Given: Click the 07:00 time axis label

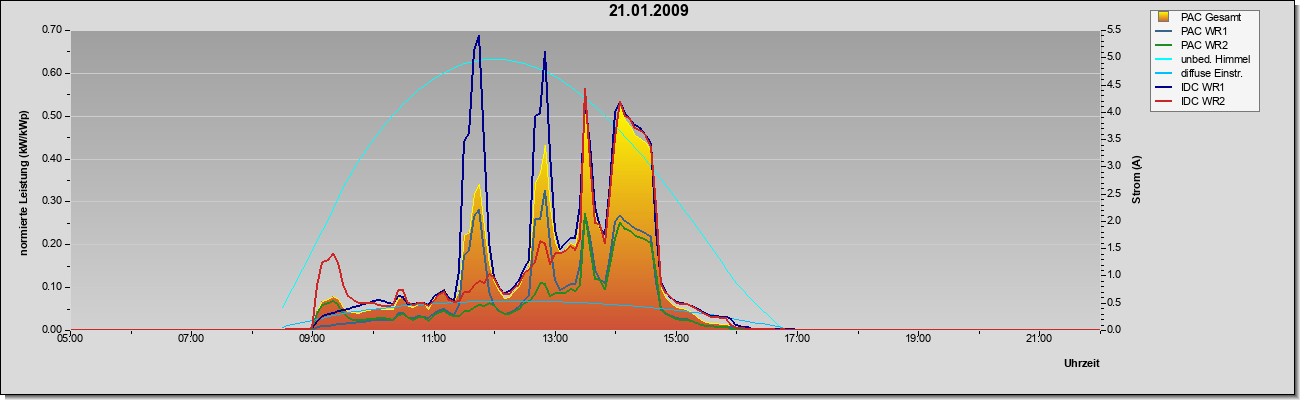Looking at the screenshot, I should [x=191, y=340].
